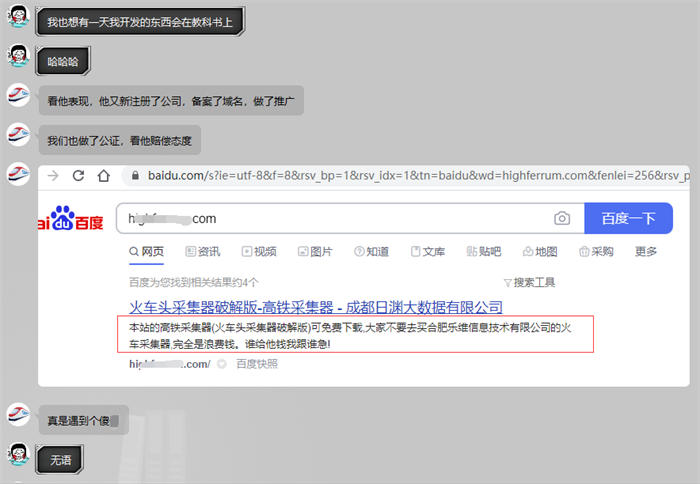Click the lock icon in address bar
This screenshot has height=484, width=700.
pos(135,175)
